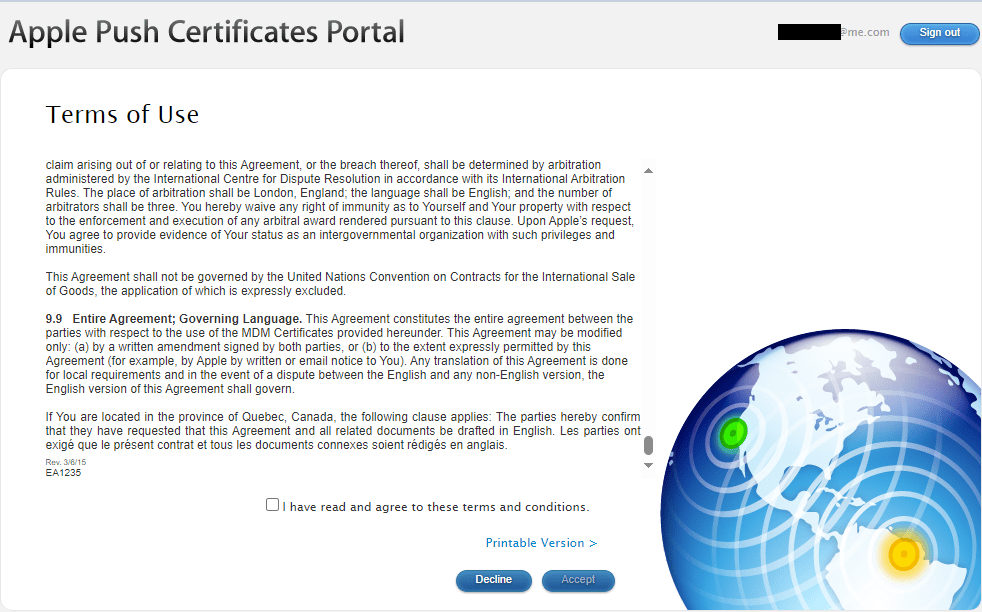Screen dimensions: 982x612
Task: Click the scroll up arrow of terms
Action: (x=648, y=171)
